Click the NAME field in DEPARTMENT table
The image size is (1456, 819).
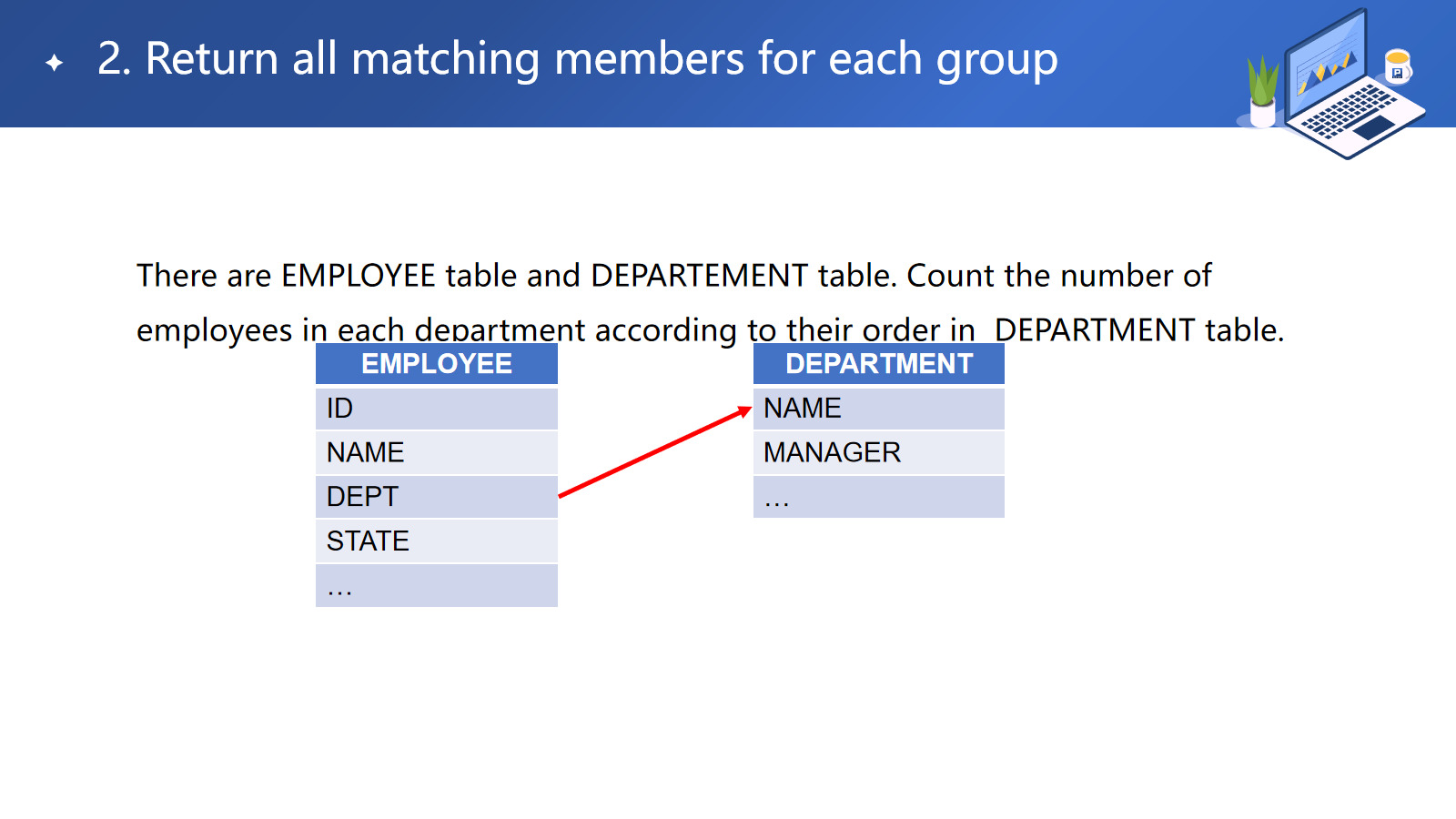[878, 409]
